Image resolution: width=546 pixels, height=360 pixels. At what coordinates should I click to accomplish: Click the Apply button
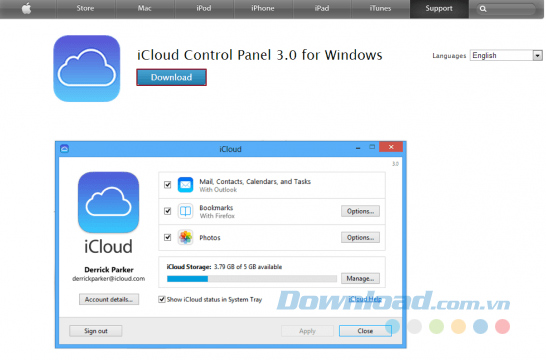tap(307, 331)
